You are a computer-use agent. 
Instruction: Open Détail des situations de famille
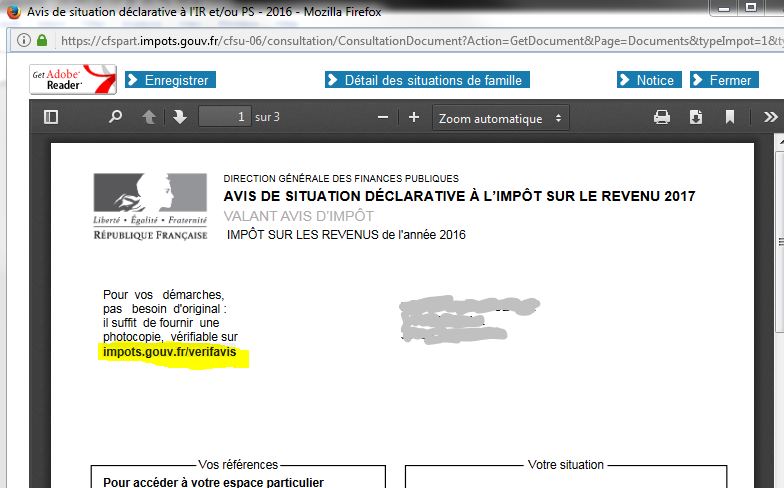click(427, 80)
